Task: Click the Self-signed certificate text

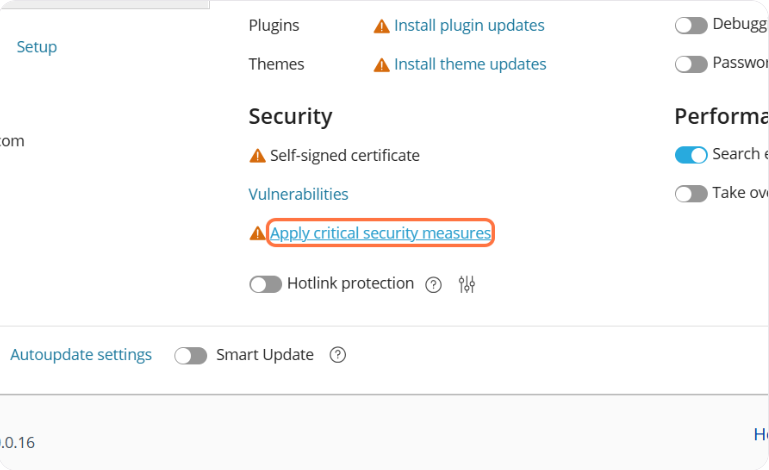Action: click(x=345, y=156)
